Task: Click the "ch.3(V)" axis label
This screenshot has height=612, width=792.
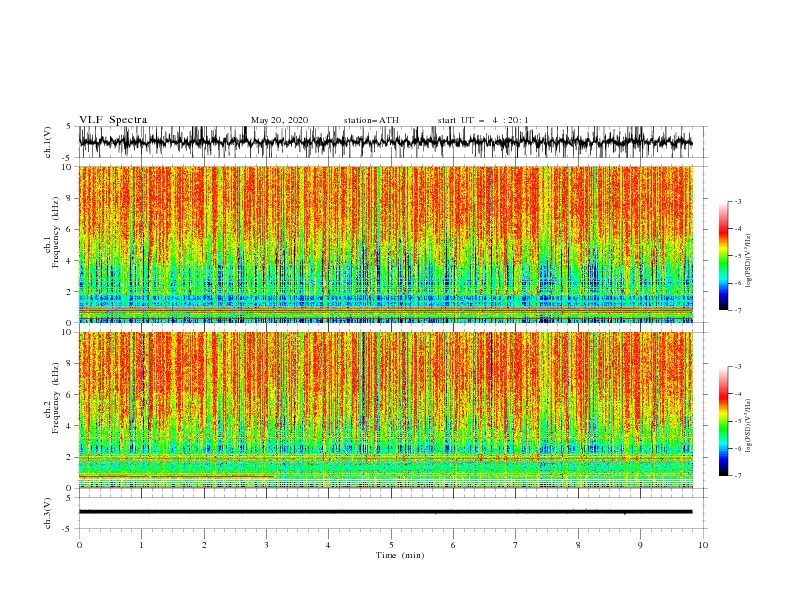Action: click(48, 513)
